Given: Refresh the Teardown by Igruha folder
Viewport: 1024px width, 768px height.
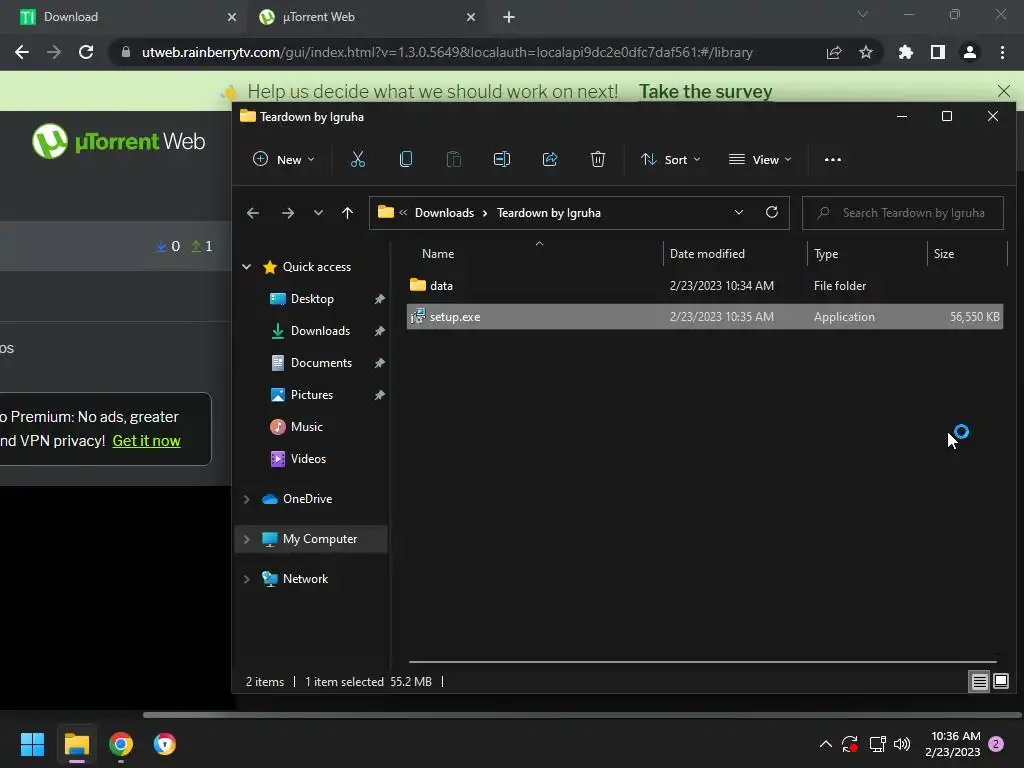Looking at the screenshot, I should (771, 212).
